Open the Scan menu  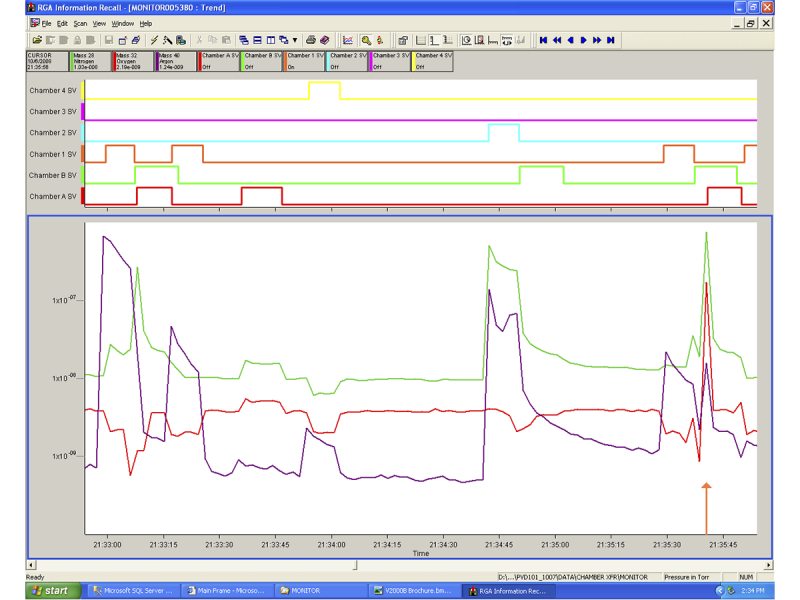pos(80,23)
